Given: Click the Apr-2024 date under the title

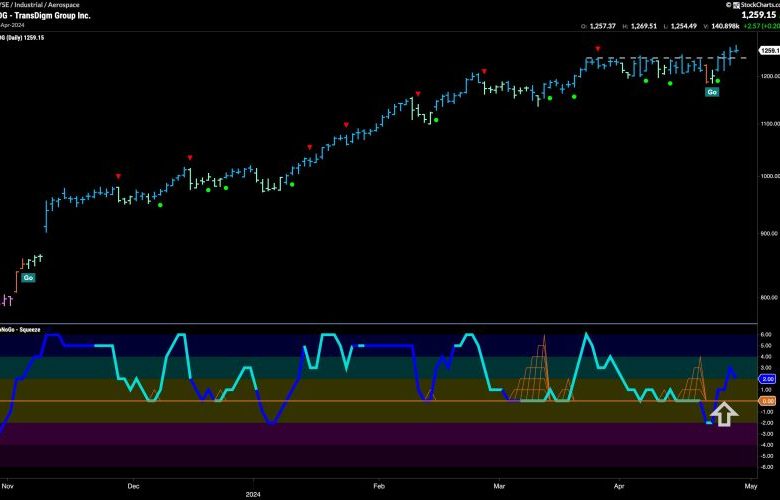Looking at the screenshot, I should 12,25.
